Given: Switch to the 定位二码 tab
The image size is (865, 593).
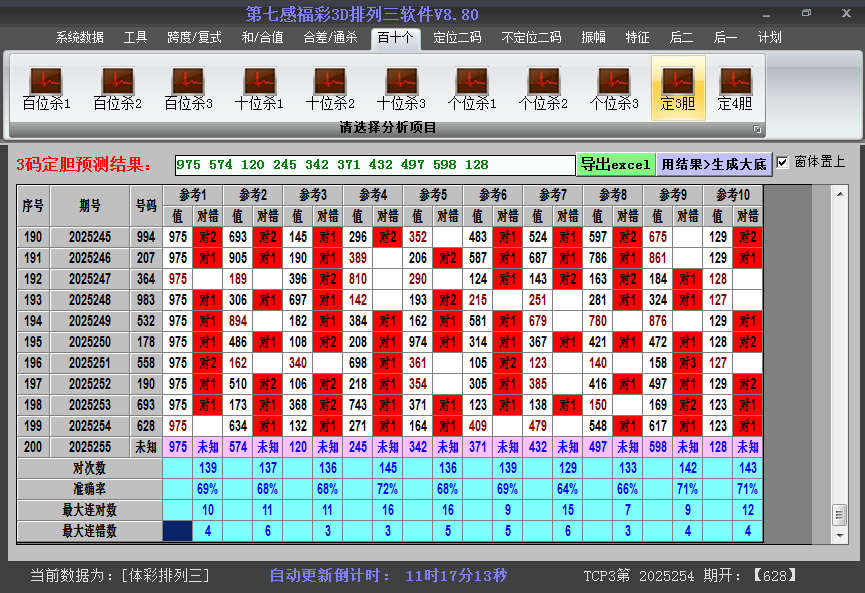Looking at the screenshot, I should coord(457,37).
